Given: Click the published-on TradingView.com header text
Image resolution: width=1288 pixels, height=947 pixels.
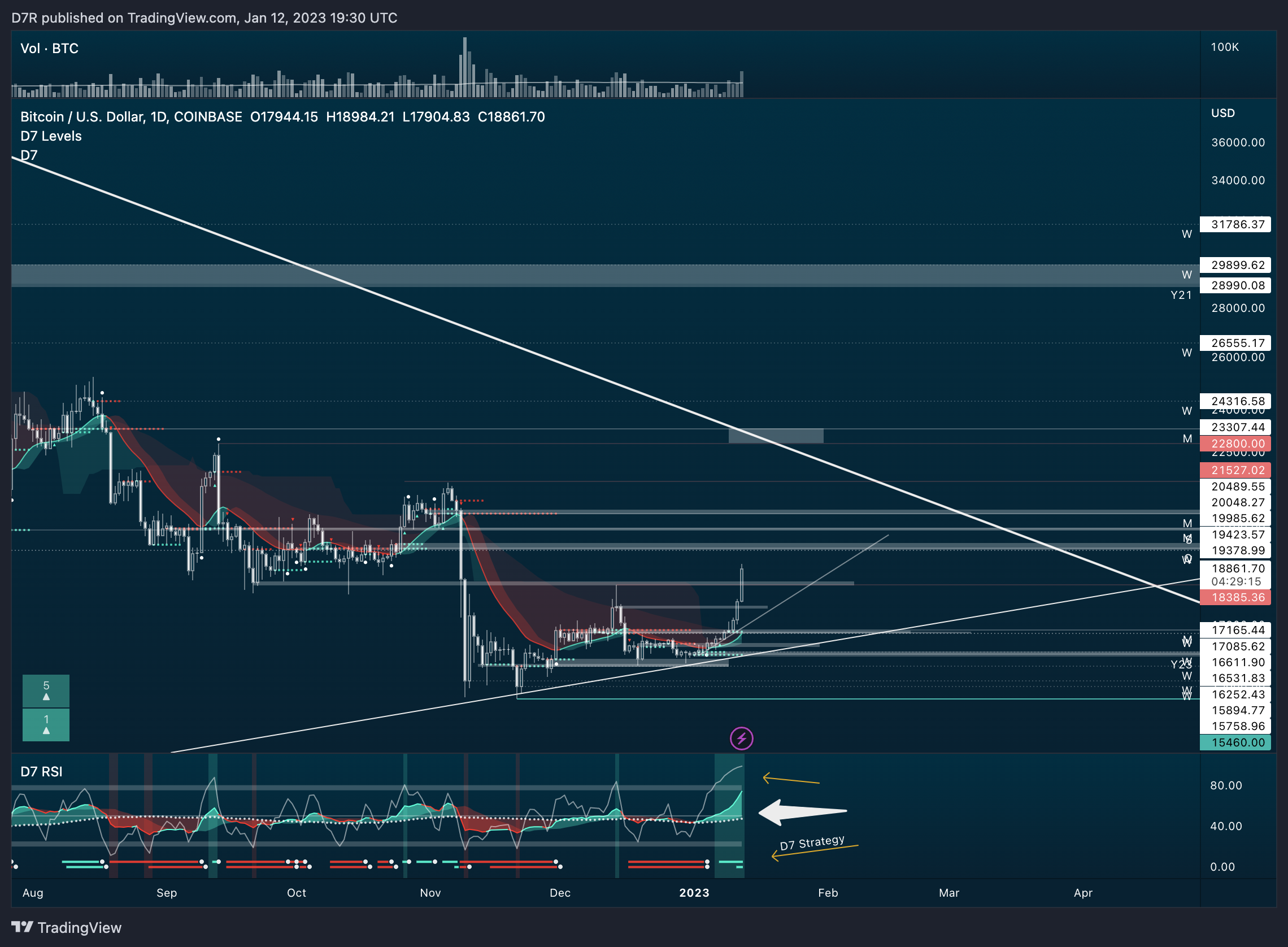Looking at the screenshot, I should tap(204, 18).
